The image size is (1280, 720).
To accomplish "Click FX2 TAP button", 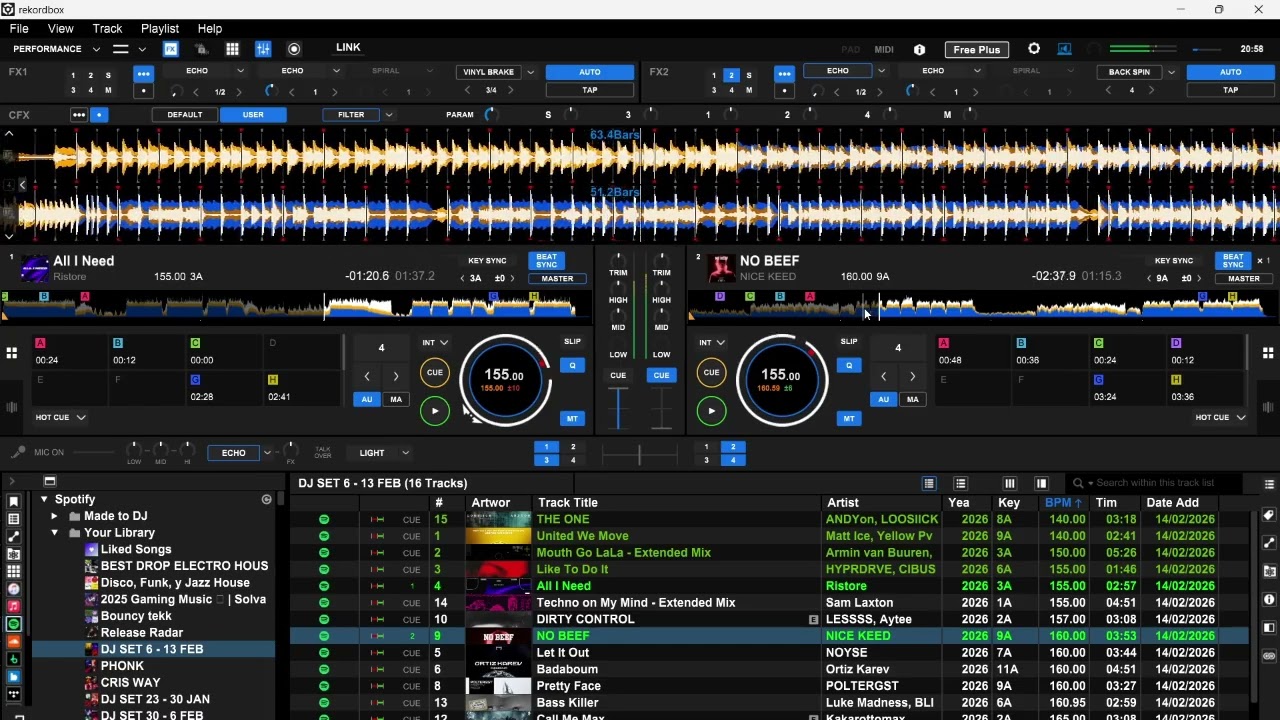I will coord(1230,90).
